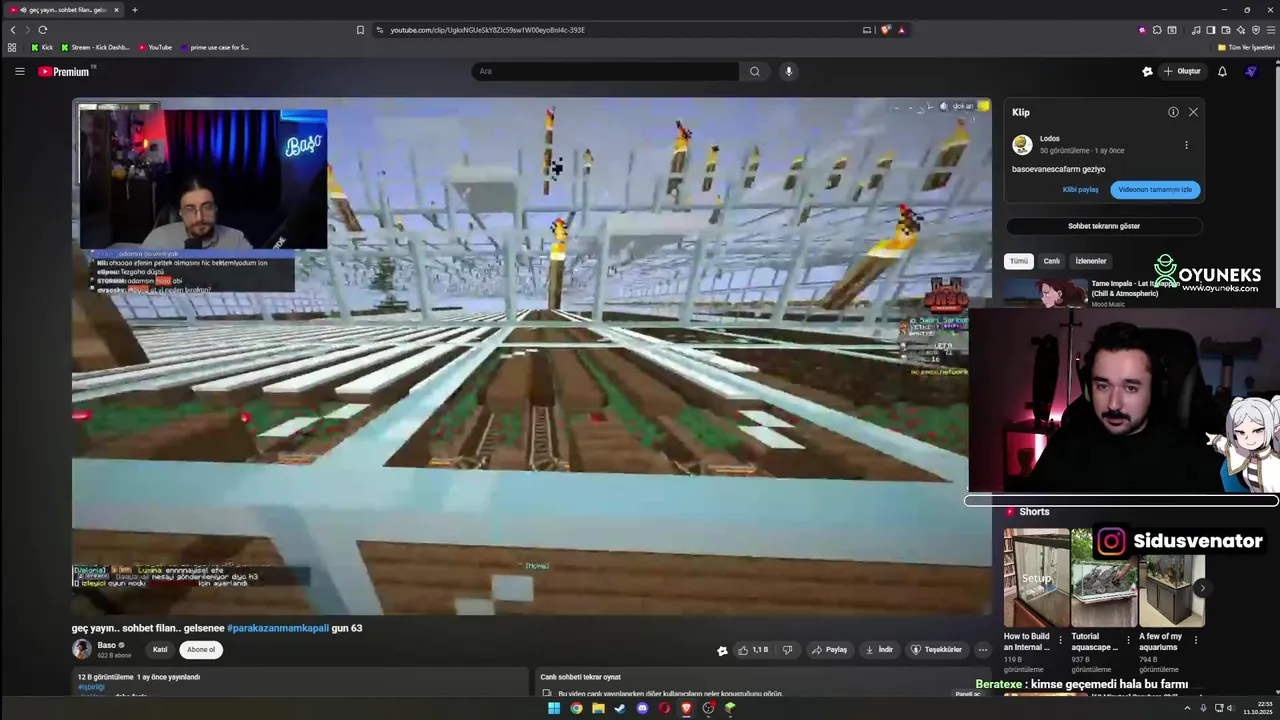
Task: Open options for A few of my aquariums
Action: pyautogui.click(x=1195, y=640)
